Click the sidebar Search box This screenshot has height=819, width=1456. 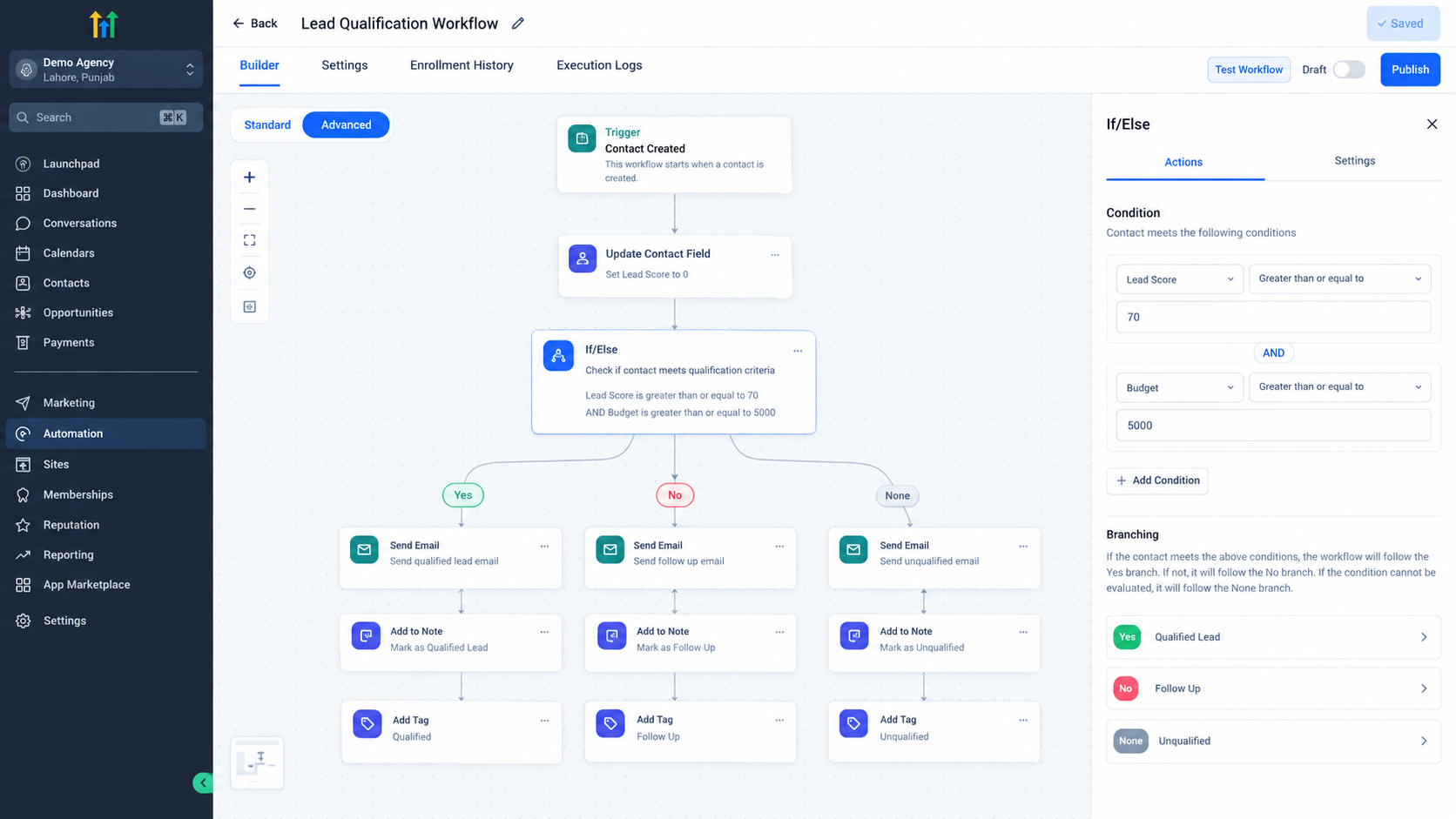click(105, 117)
